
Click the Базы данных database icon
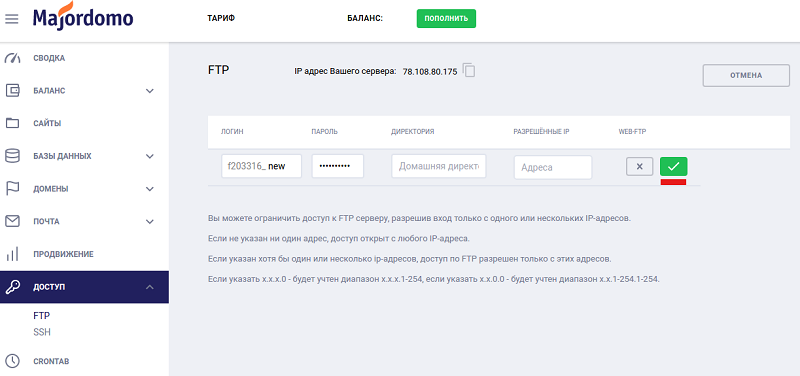point(12,156)
